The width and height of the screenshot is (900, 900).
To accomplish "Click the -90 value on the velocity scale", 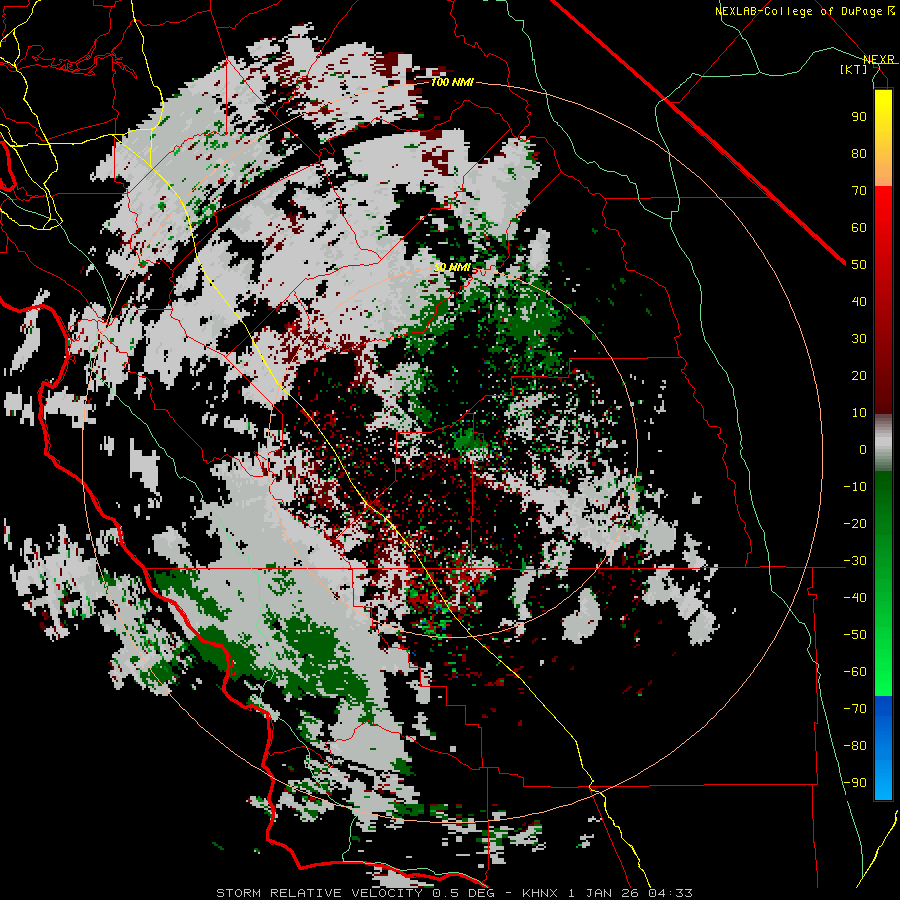I will (x=855, y=783).
